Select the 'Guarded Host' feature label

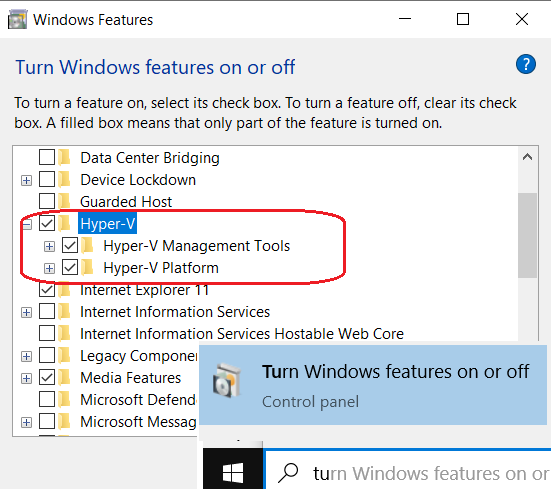126,202
